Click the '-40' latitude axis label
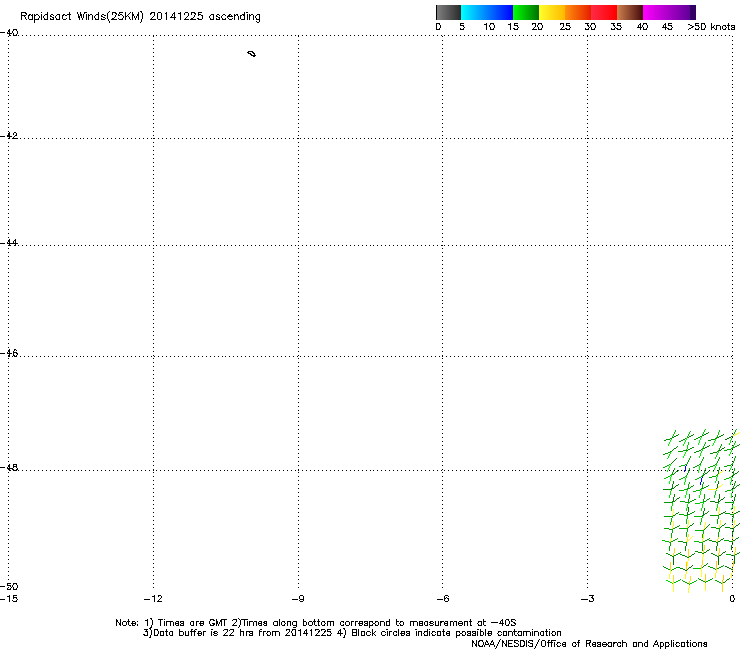740x650 pixels. pos(9,33)
